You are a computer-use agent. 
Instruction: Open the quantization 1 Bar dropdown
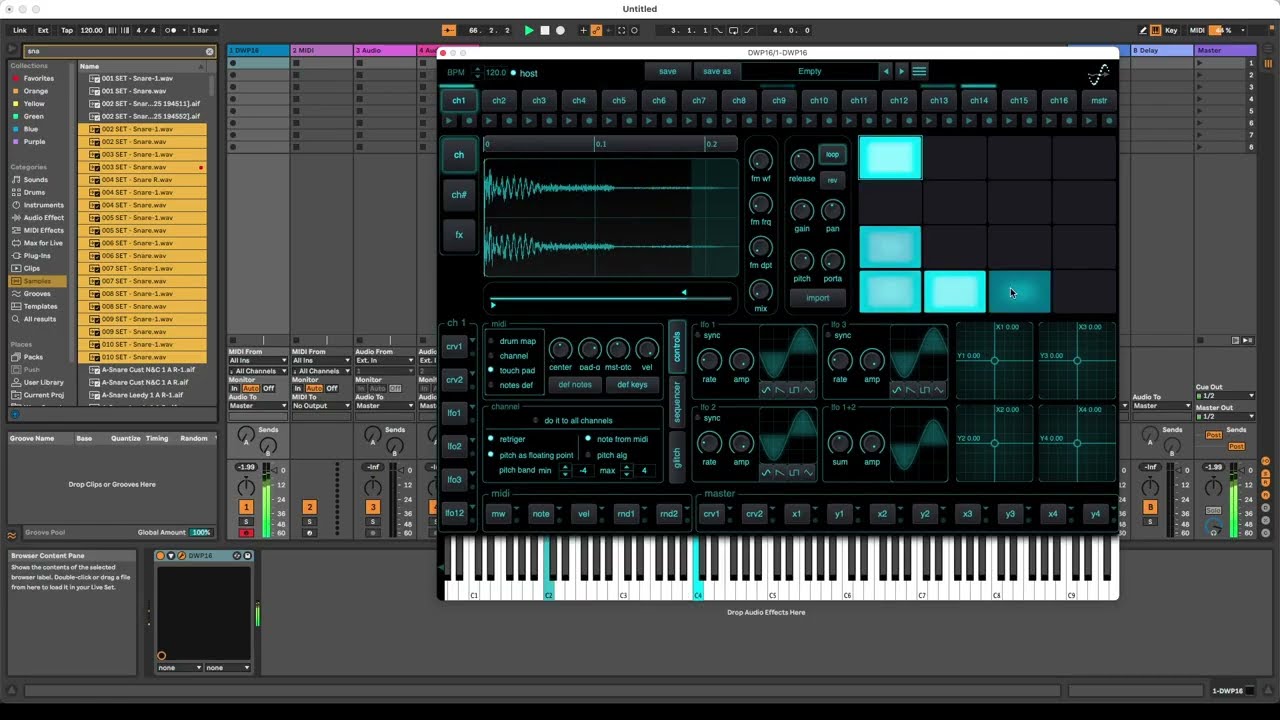coord(204,31)
